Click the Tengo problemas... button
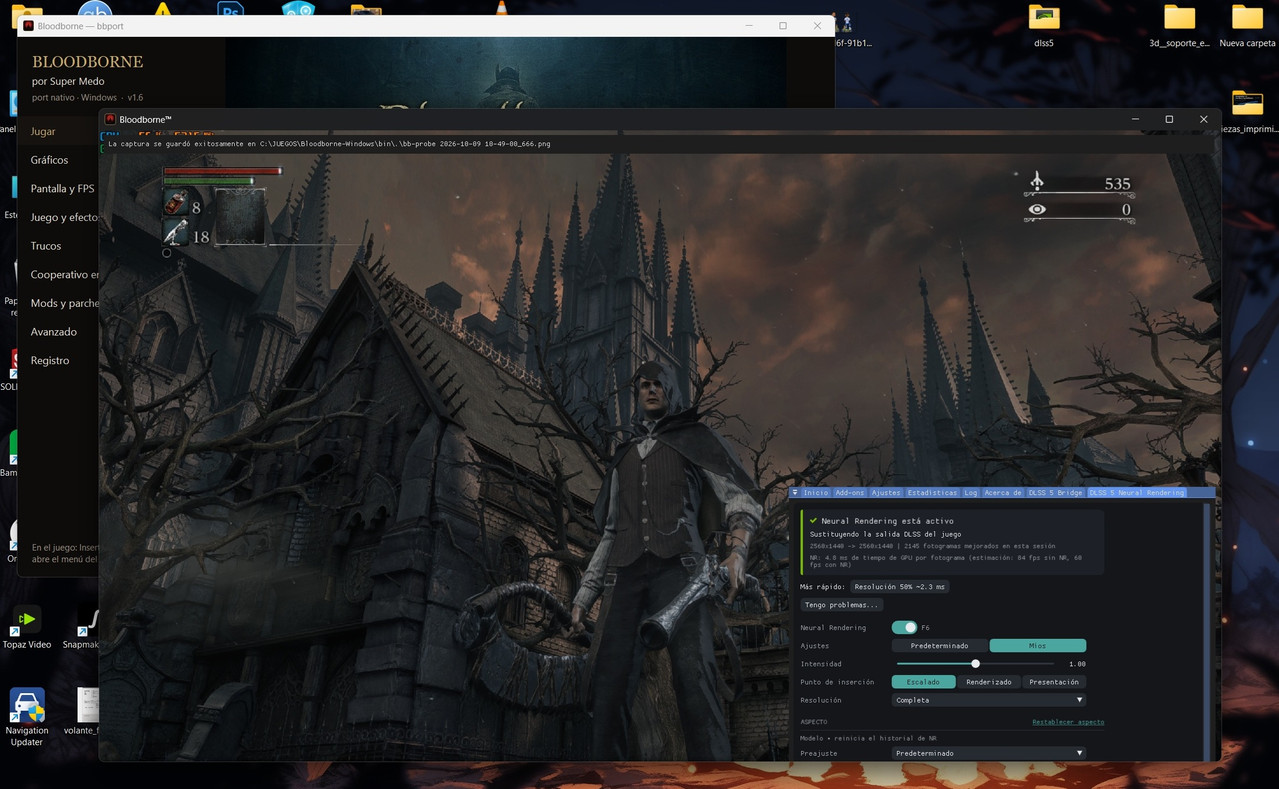1279x789 pixels. (x=841, y=605)
